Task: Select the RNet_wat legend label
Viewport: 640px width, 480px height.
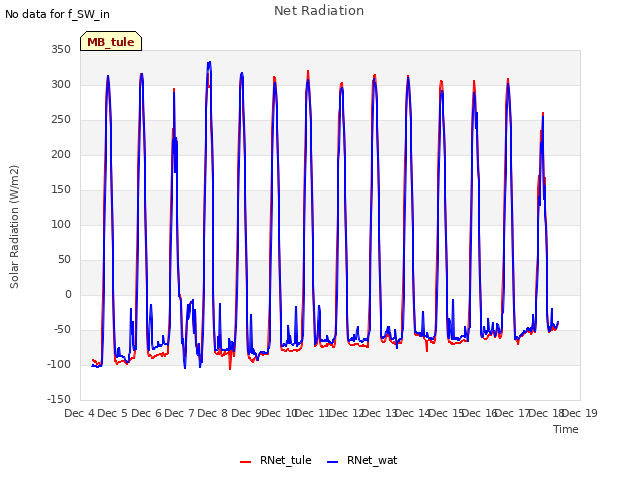Action: pos(372,460)
